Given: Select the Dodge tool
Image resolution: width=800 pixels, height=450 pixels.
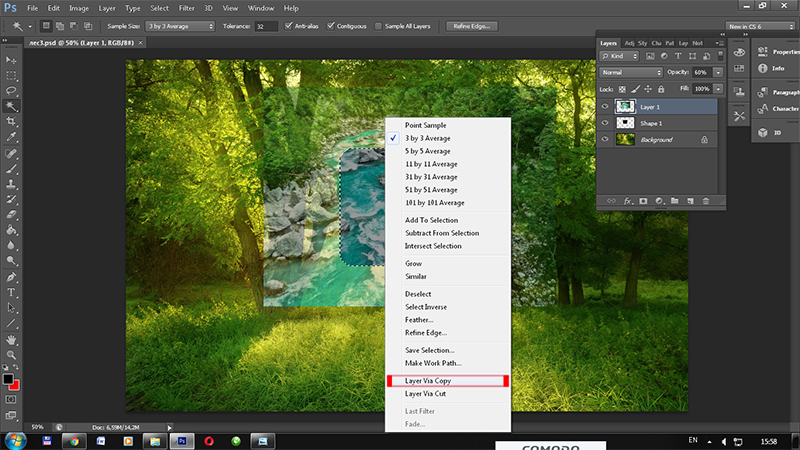Looking at the screenshot, I should [11, 261].
